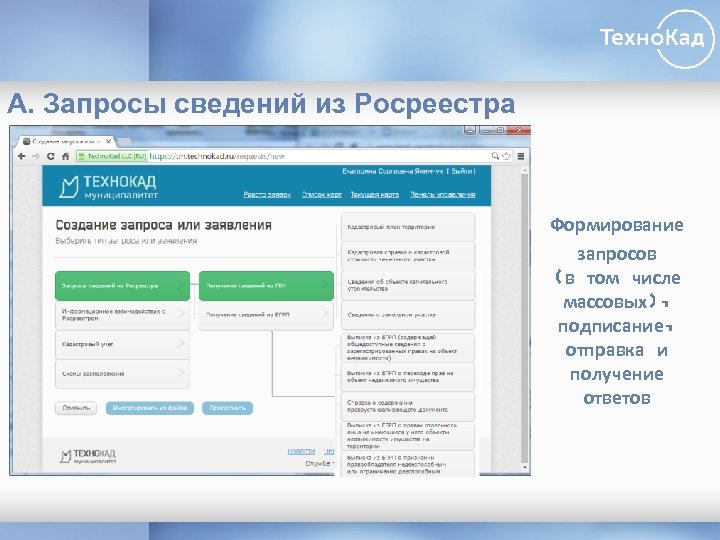Click the ТехноКад circle logo on slide
Image resolution: width=720 pixels, height=540 pixels.
pos(658,39)
